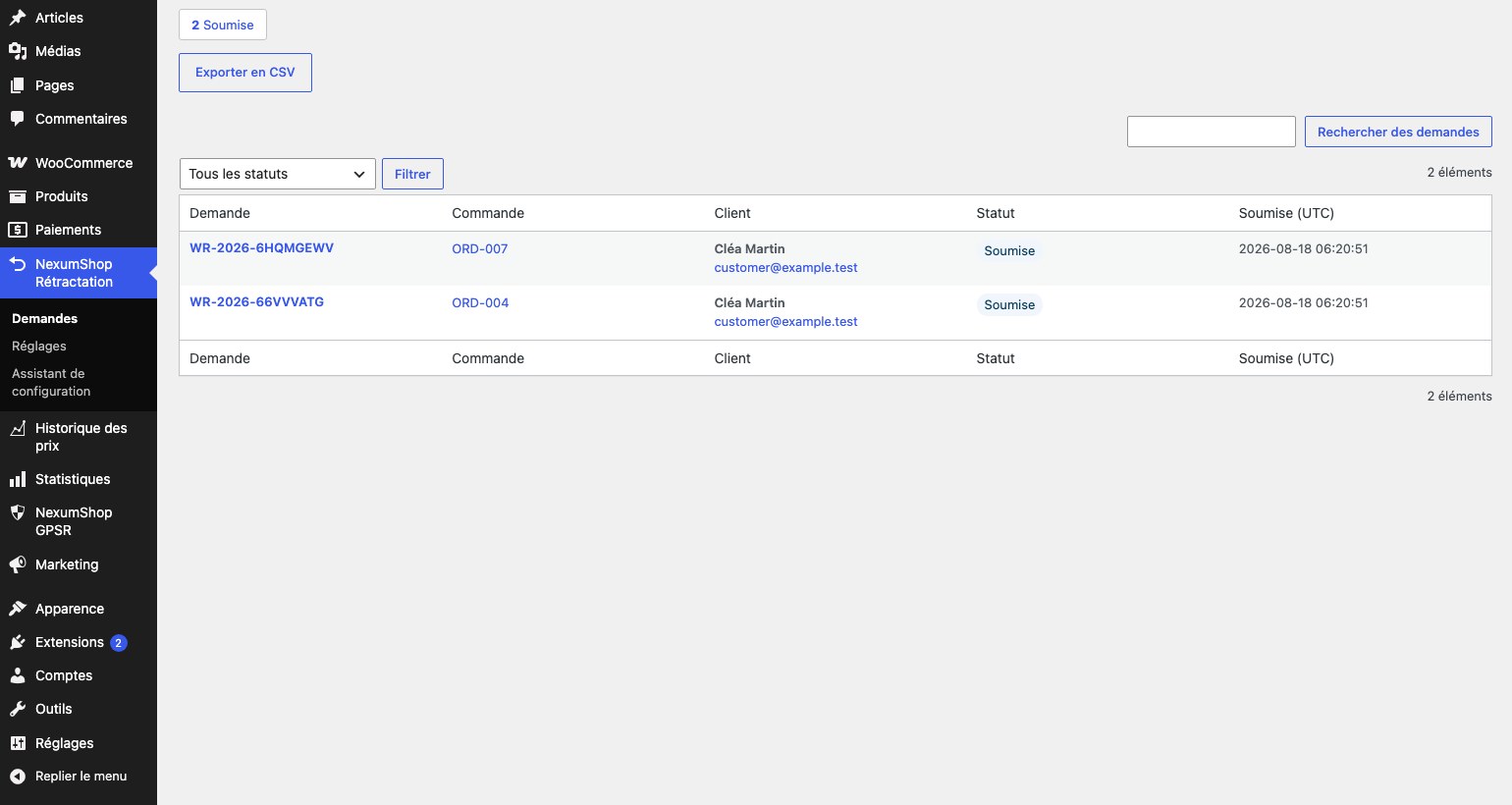This screenshot has height=805, width=1512.
Task: Open the Articles menu label
Action: tap(59, 18)
